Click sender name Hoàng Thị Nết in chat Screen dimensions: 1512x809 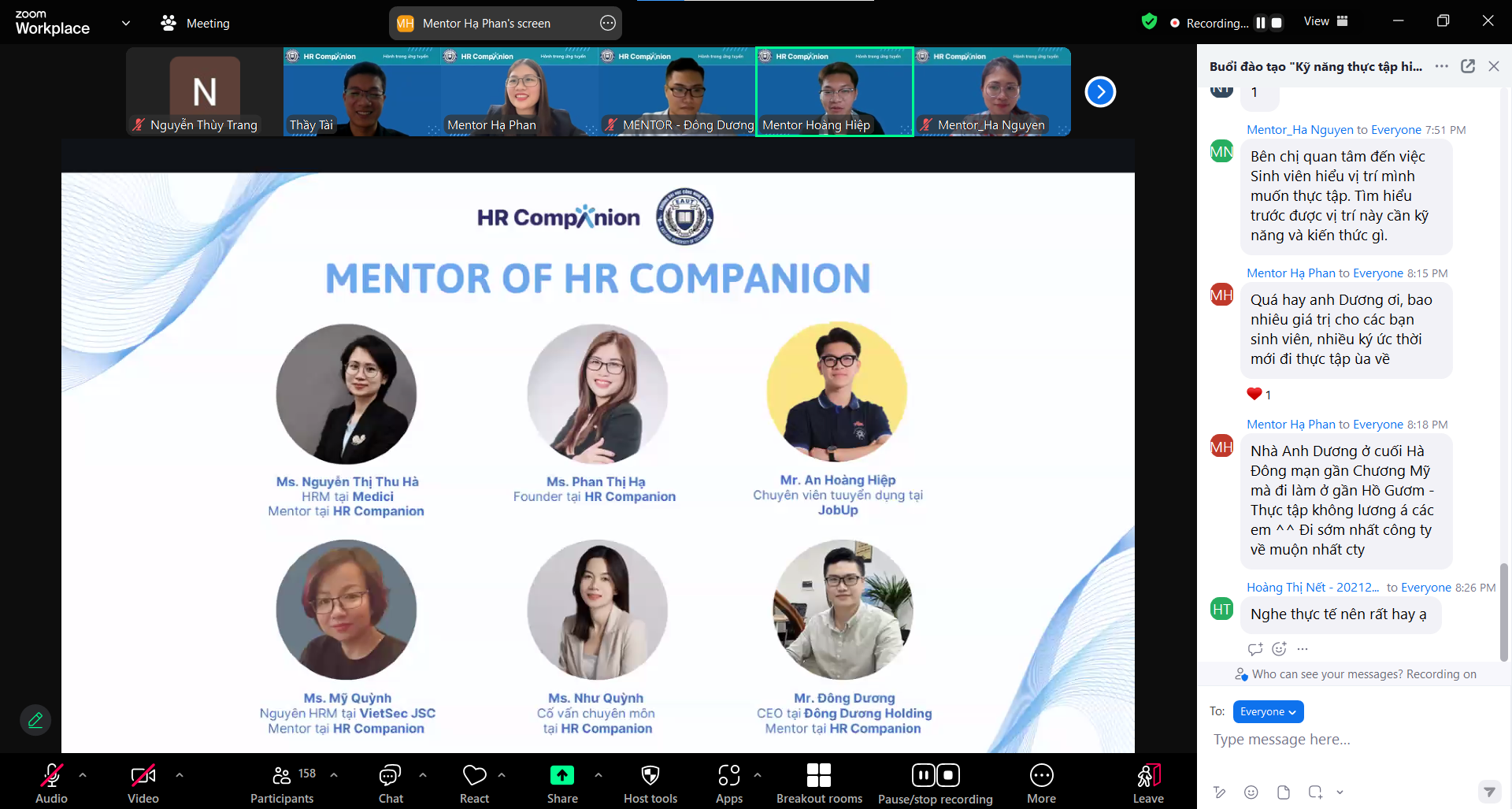[x=1313, y=588]
